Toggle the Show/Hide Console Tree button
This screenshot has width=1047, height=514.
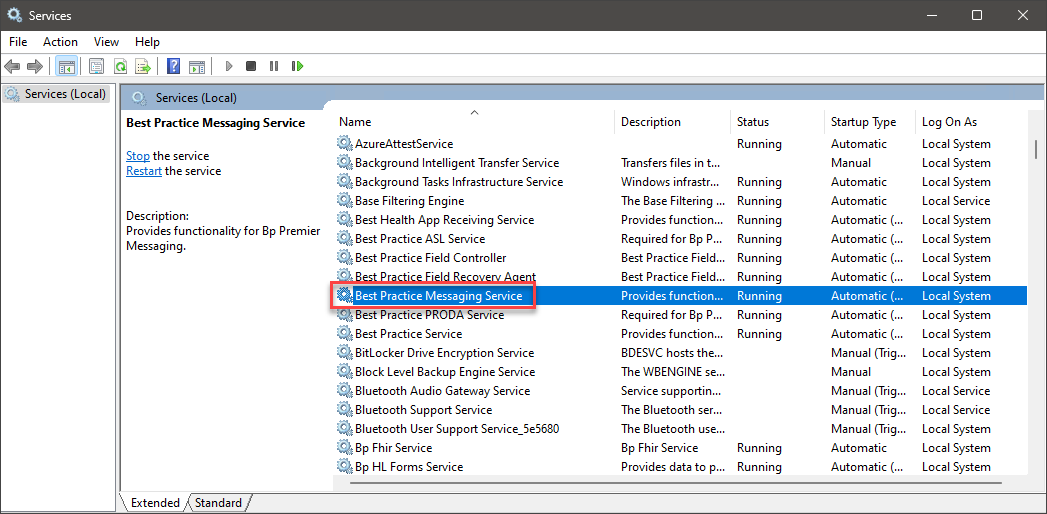66,66
